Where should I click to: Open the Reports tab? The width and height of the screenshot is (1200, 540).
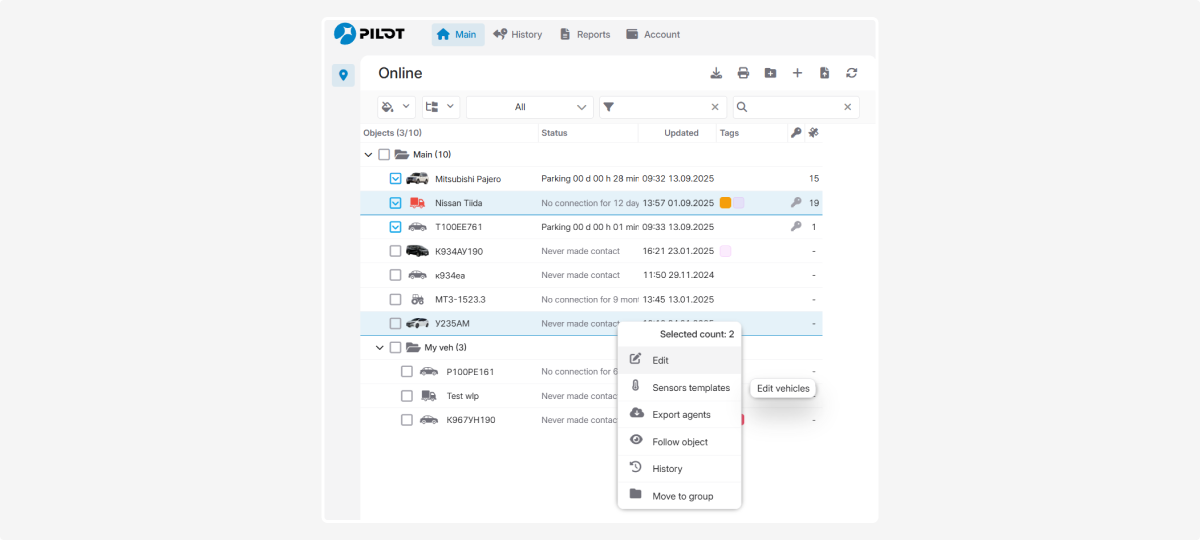pos(585,35)
